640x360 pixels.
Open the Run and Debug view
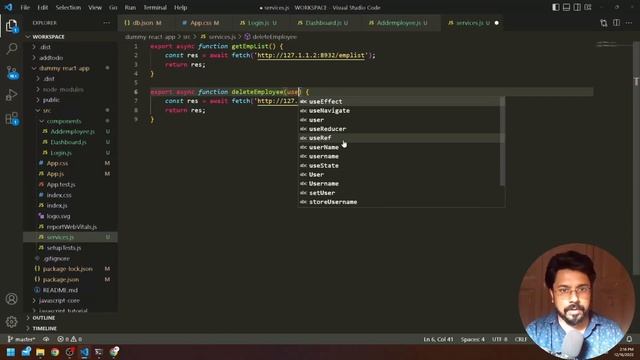[x=11, y=95]
